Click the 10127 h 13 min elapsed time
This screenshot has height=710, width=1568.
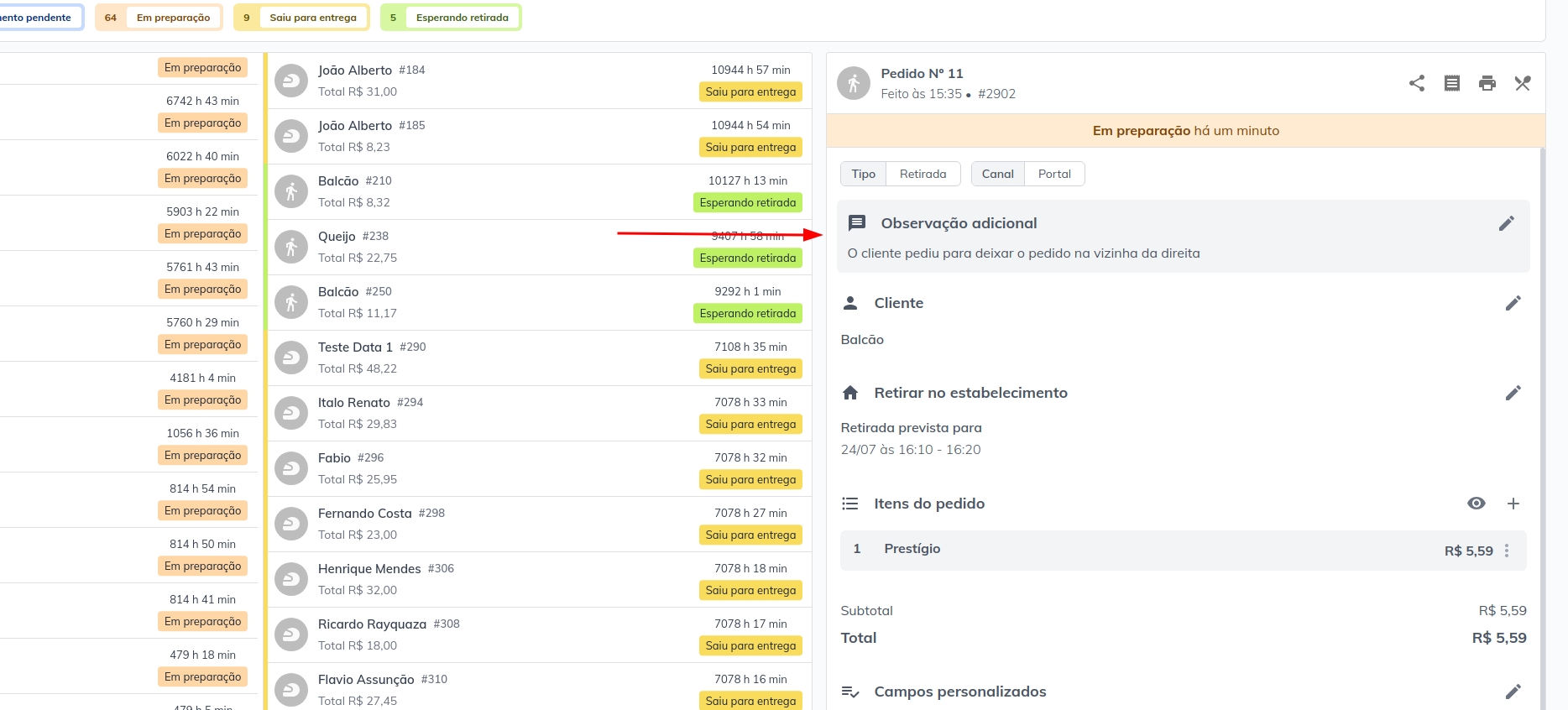point(748,181)
